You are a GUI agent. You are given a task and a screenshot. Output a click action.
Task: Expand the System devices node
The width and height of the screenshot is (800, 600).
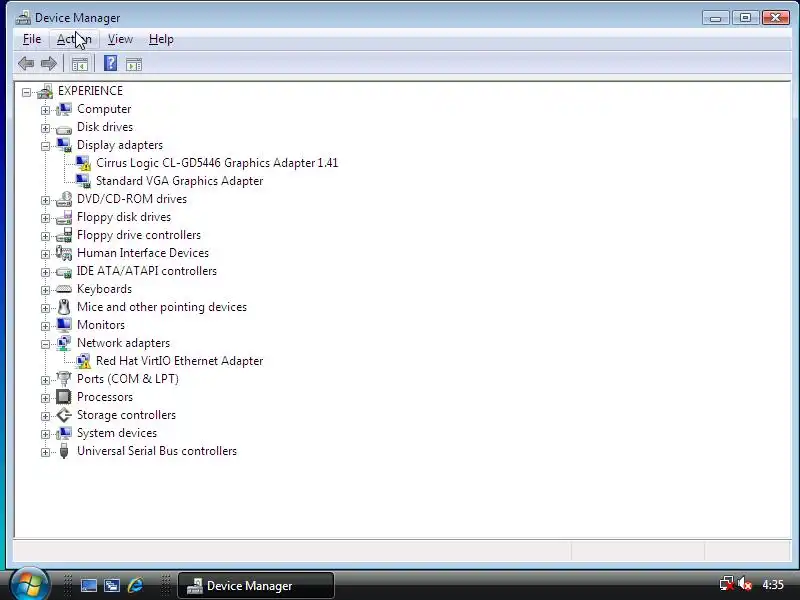point(45,434)
